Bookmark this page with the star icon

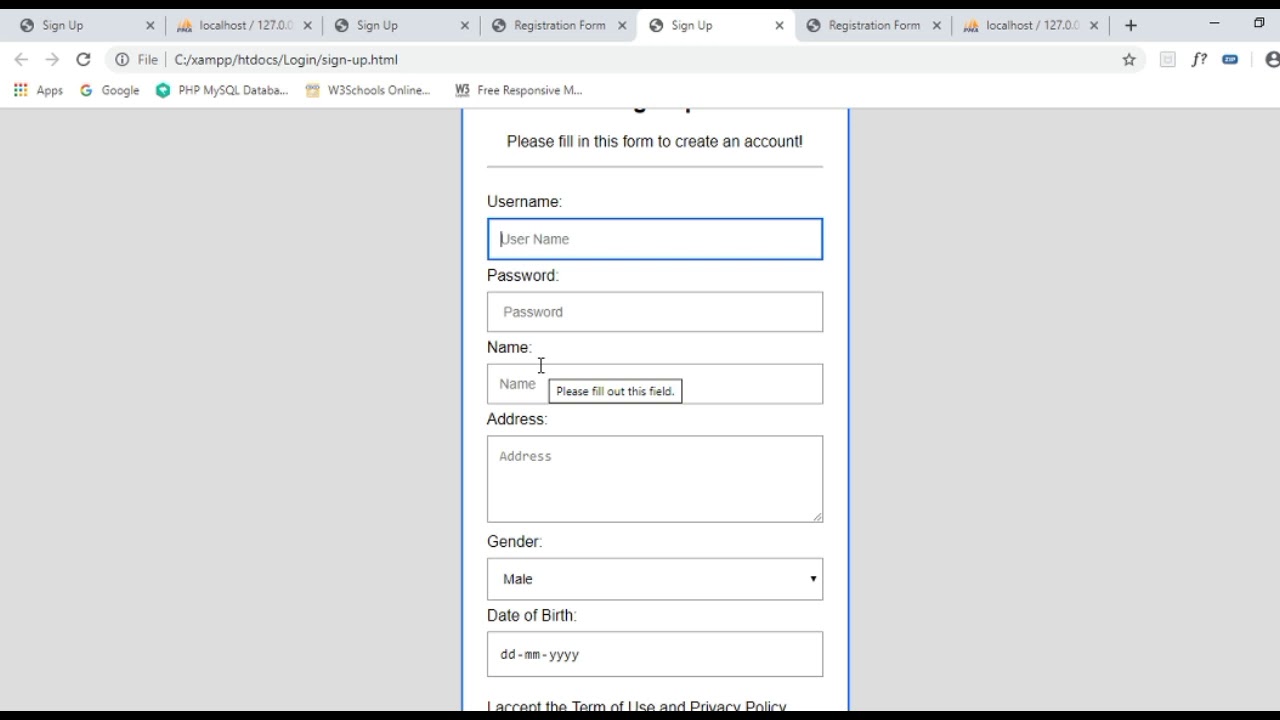click(1129, 60)
